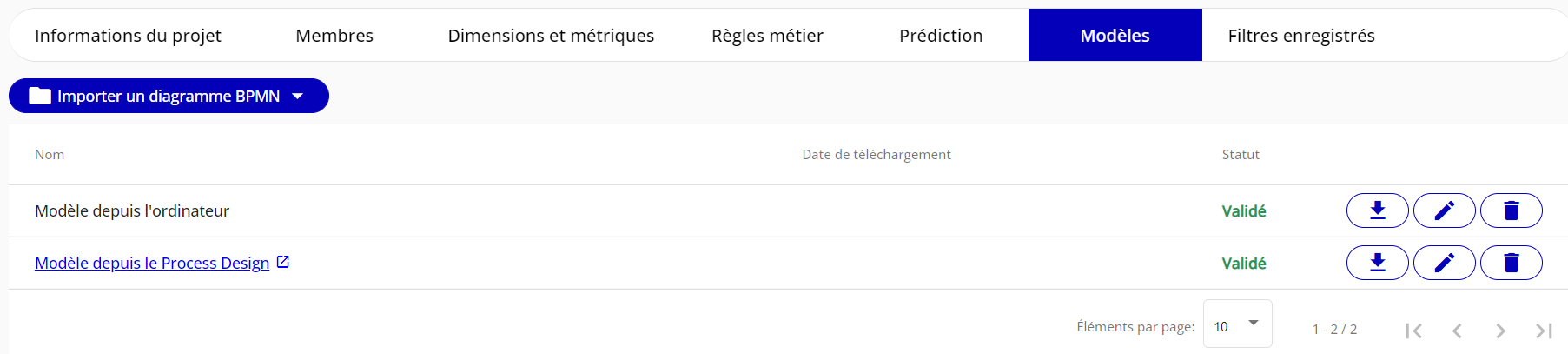Jump to the last page of results
Viewport: 1568px width, 354px height.
(x=1544, y=331)
